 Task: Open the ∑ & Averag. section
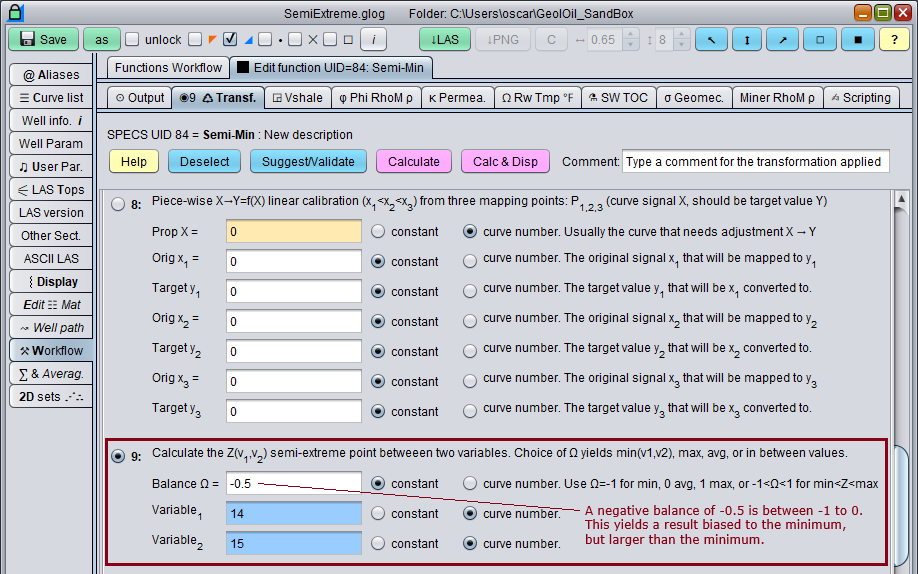coord(51,374)
